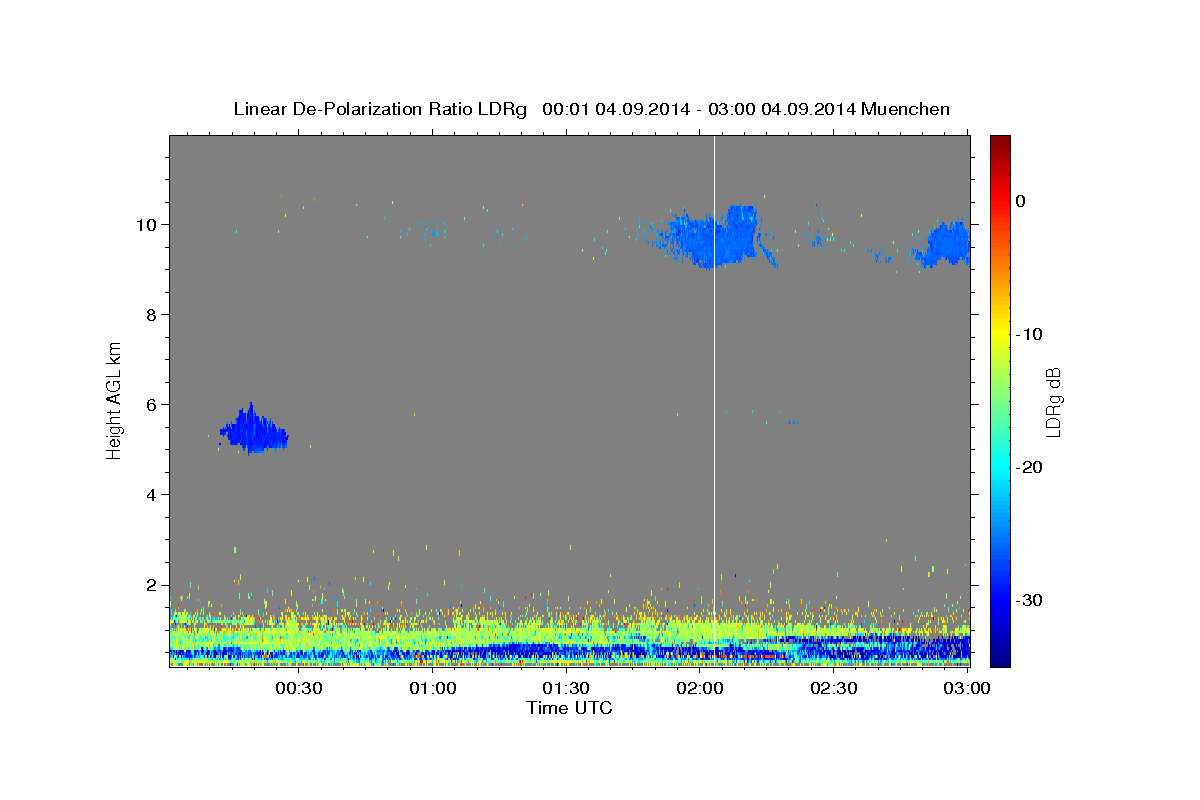Click the dark blue bottom of the colorbar
Viewport: 1200px width, 800px height.
(999, 655)
